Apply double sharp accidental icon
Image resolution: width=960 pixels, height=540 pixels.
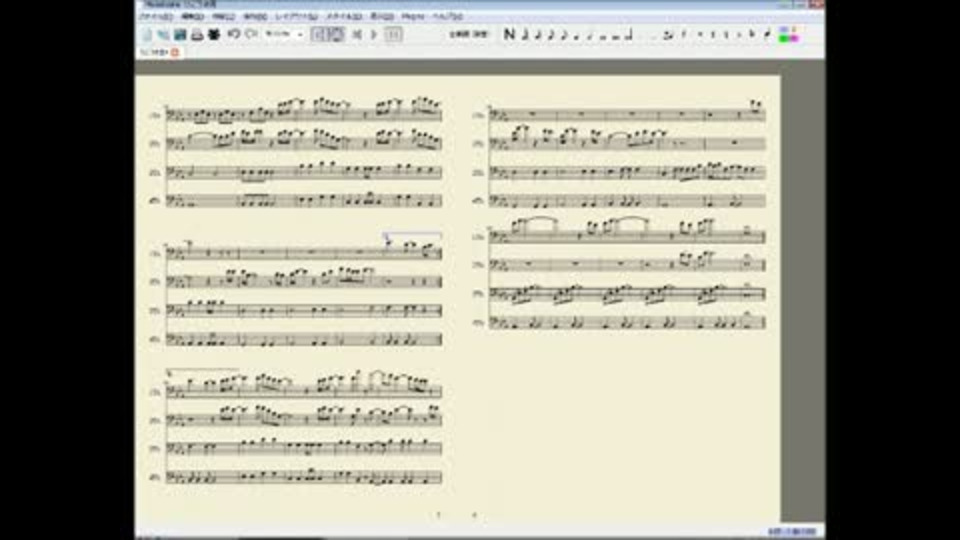699,35
